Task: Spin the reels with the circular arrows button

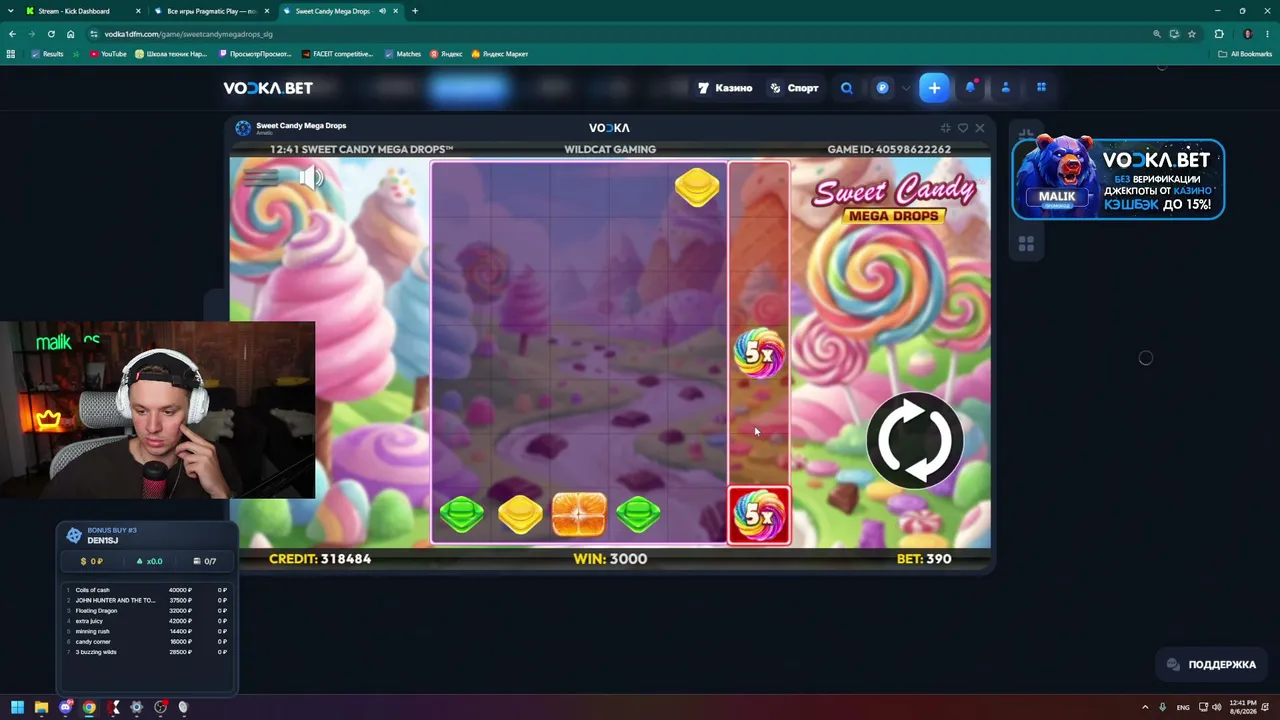Action: pyautogui.click(x=914, y=440)
